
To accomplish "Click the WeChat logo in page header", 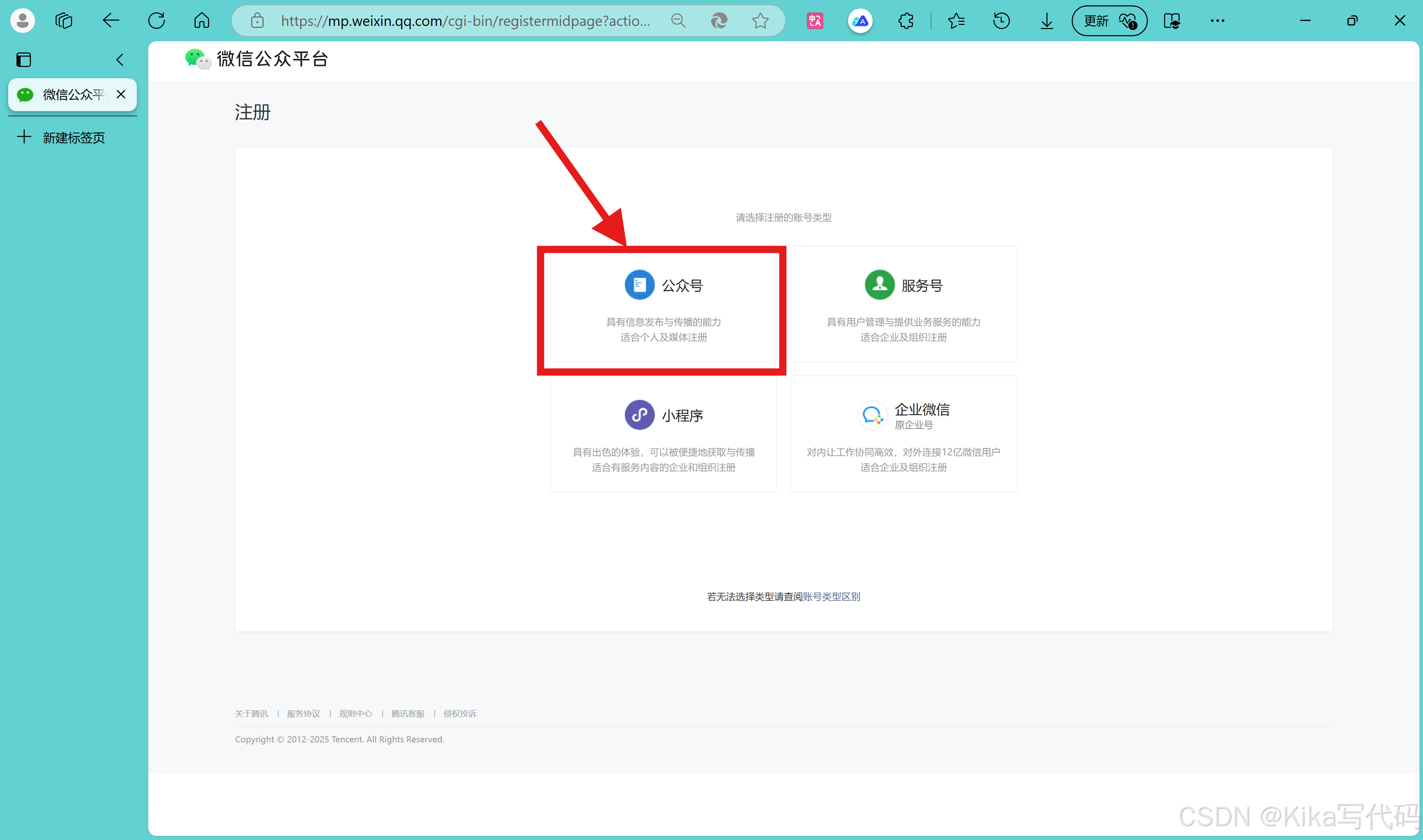I will pyautogui.click(x=198, y=59).
